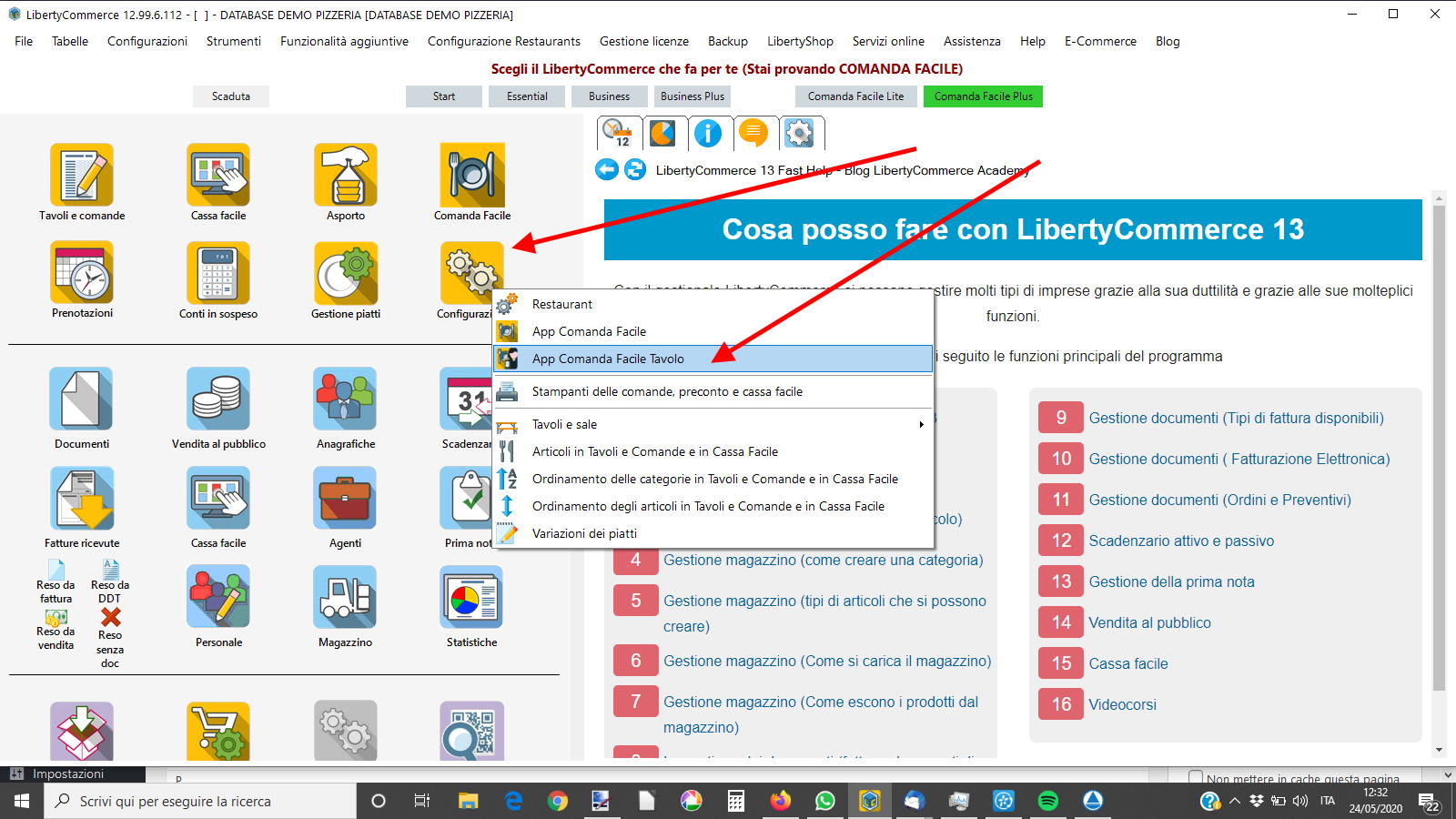1456x819 pixels.
Task: Open Configurazione Restaurants menu
Action: (504, 41)
